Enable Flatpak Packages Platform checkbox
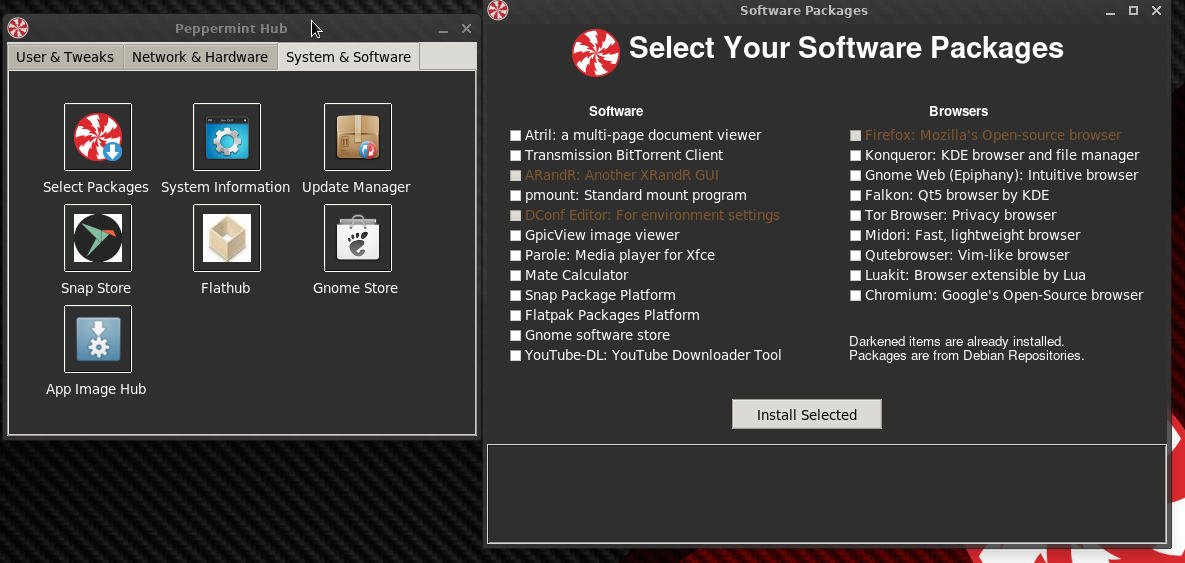This screenshot has width=1185, height=563. coord(515,316)
